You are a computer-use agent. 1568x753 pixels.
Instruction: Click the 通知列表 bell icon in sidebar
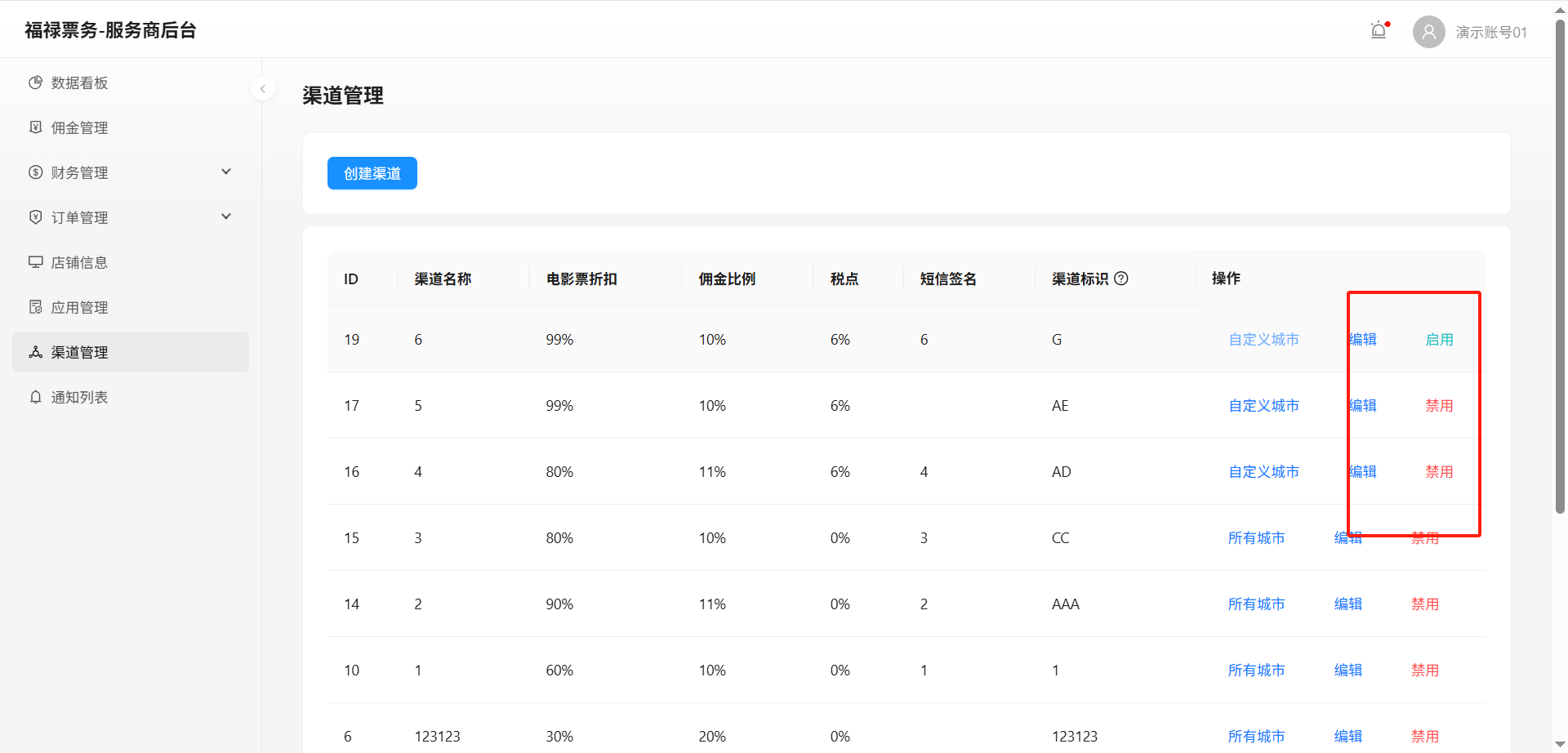click(35, 397)
